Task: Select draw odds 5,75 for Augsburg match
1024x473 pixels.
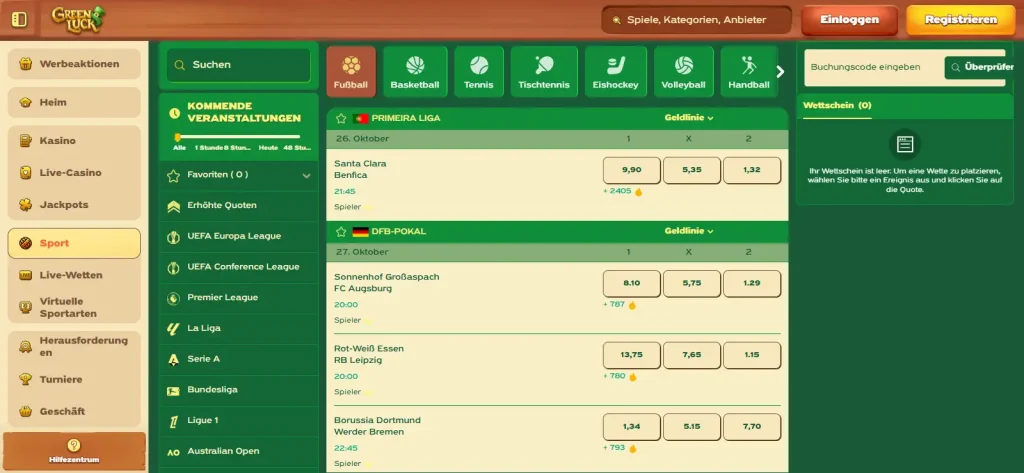Action: [x=692, y=284]
